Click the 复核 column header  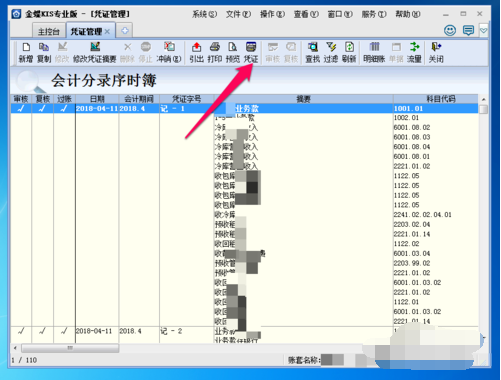(42, 99)
